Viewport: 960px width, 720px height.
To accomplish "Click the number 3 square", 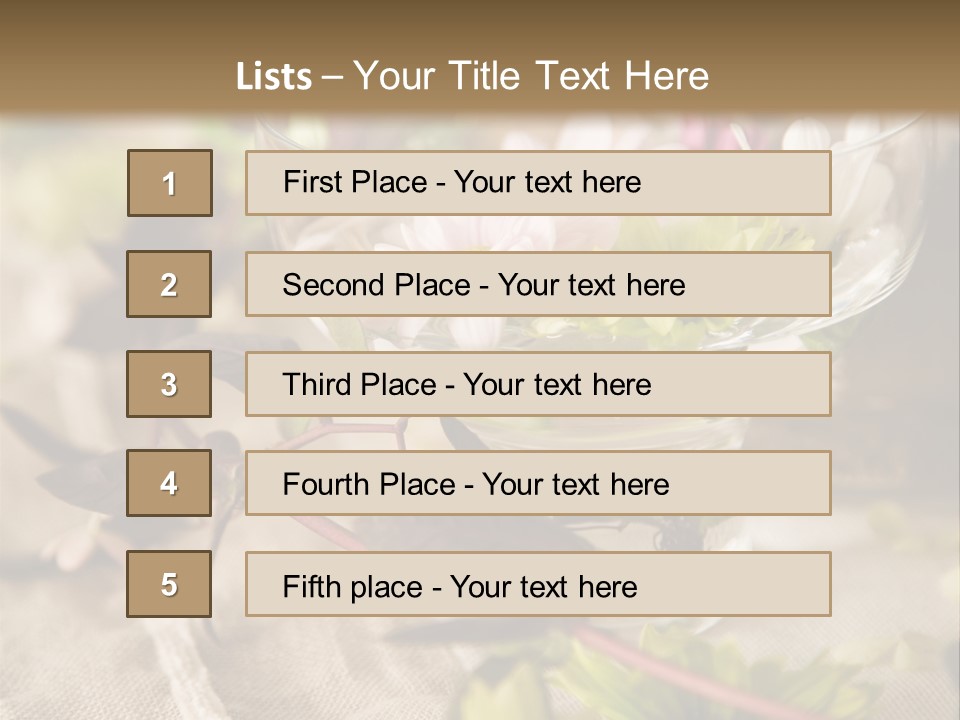I will tap(169, 384).
